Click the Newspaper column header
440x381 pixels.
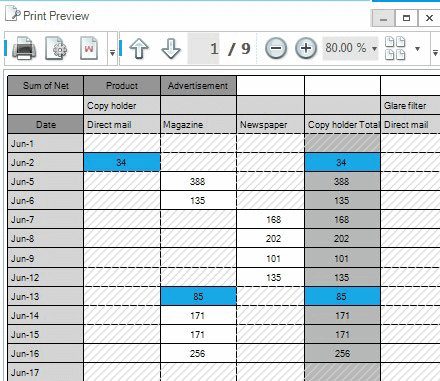click(270, 125)
